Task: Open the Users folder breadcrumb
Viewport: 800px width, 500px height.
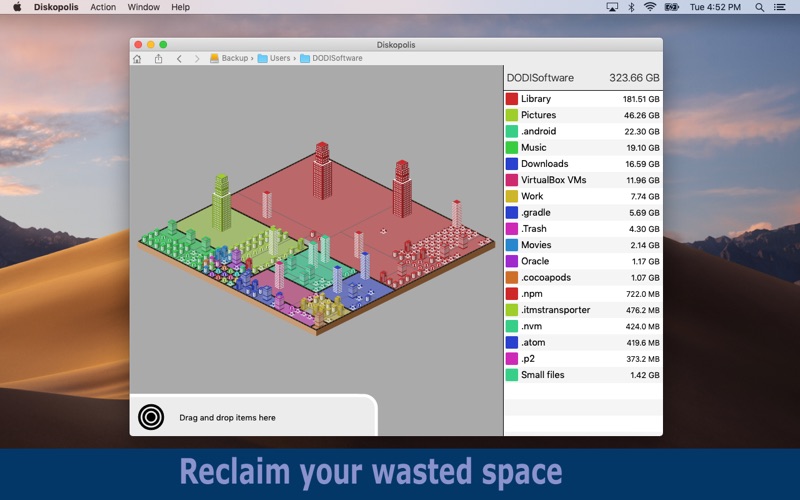Action: (x=274, y=58)
